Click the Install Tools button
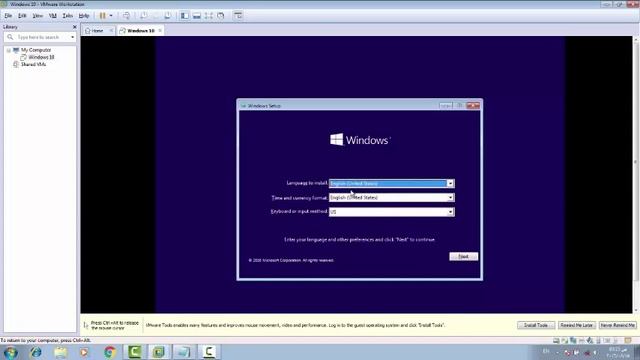Viewport: 640px width, 360px height. coord(536,325)
